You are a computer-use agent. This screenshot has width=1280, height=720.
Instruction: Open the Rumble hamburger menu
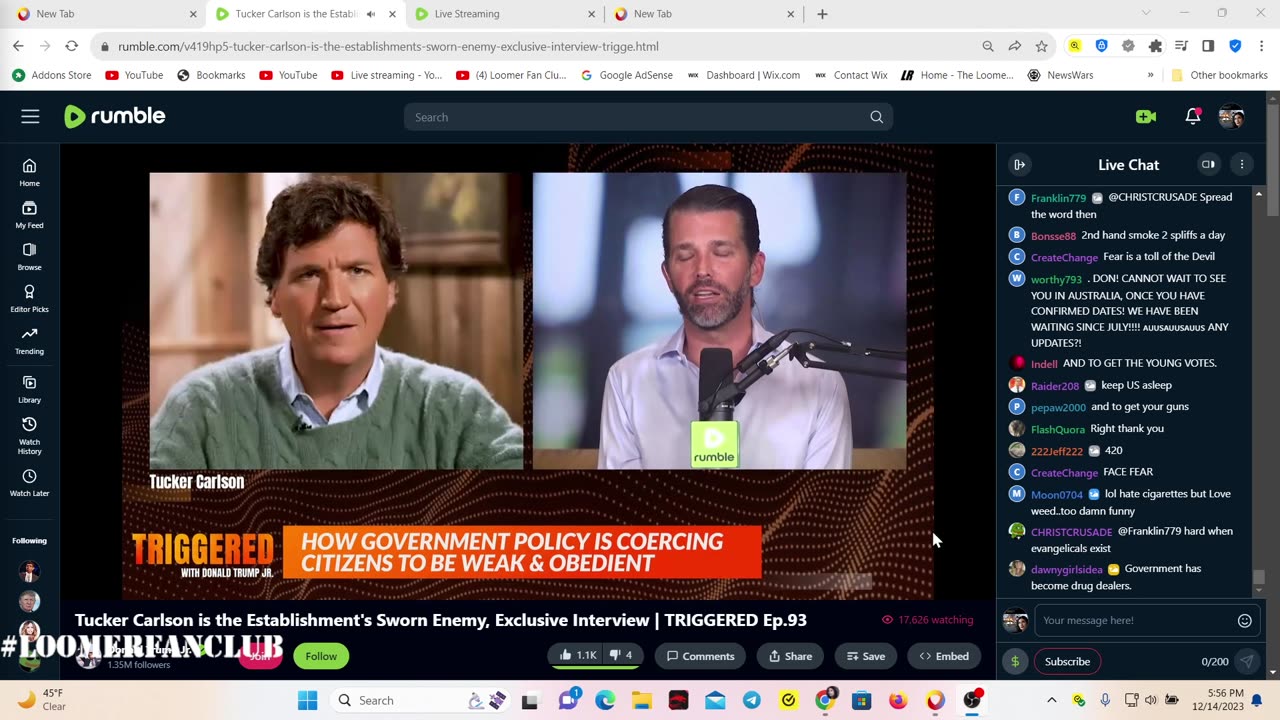30,117
